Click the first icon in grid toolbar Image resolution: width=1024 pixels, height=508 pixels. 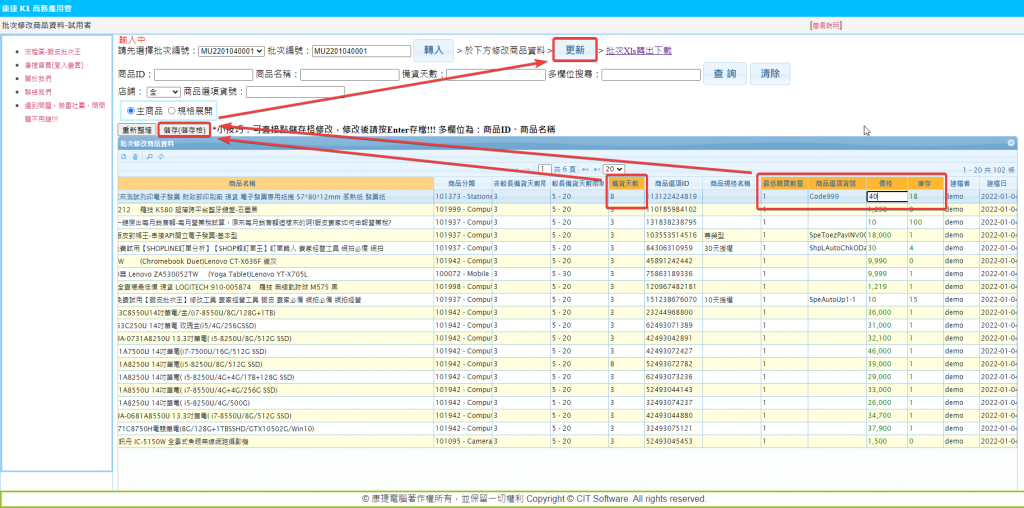(123, 157)
